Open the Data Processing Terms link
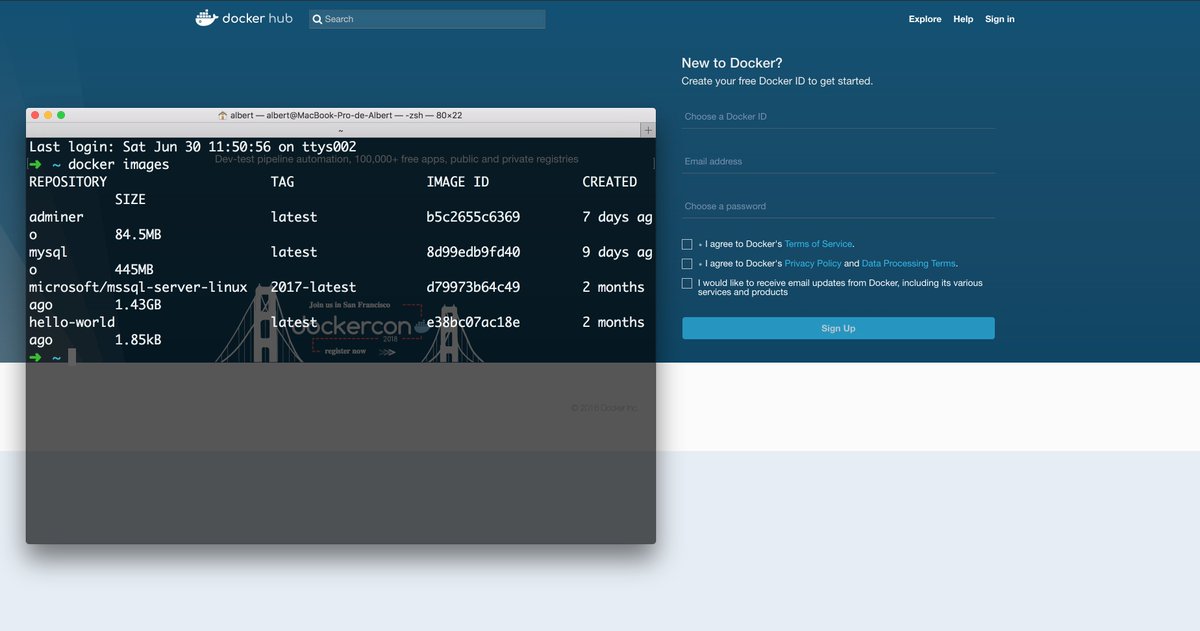The width and height of the screenshot is (1200, 631). pos(908,264)
